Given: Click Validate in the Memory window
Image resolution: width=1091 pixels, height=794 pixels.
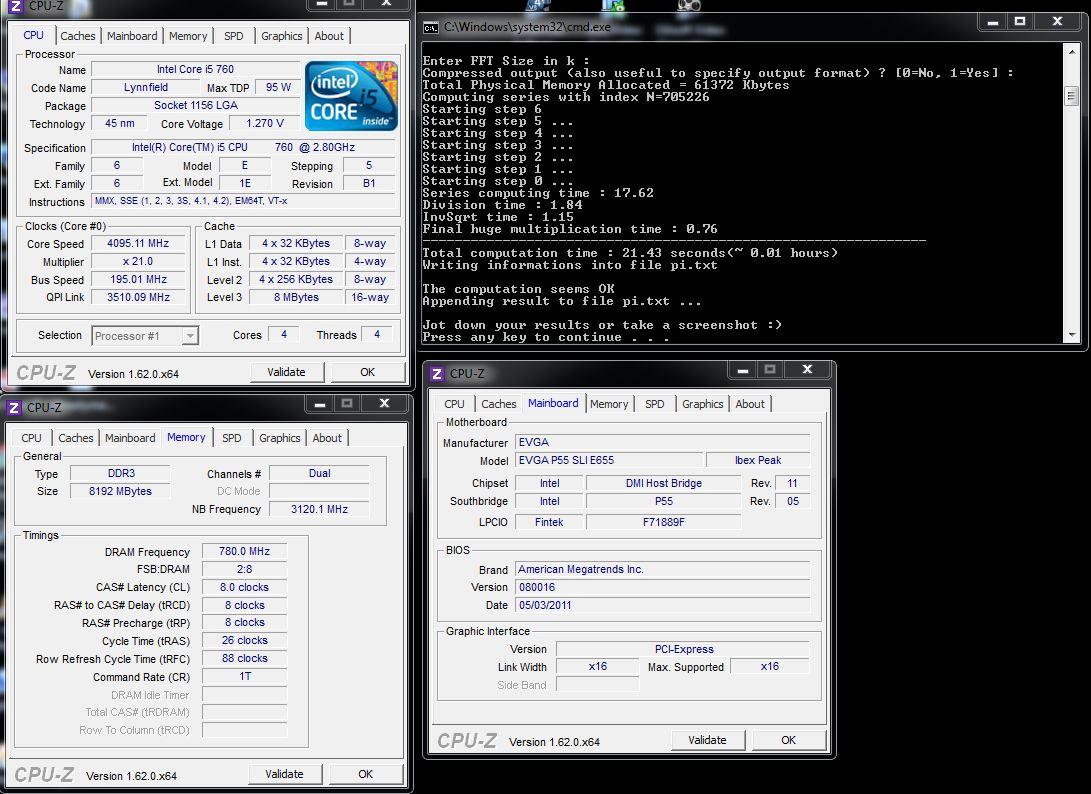Looking at the screenshot, I should [x=285, y=774].
